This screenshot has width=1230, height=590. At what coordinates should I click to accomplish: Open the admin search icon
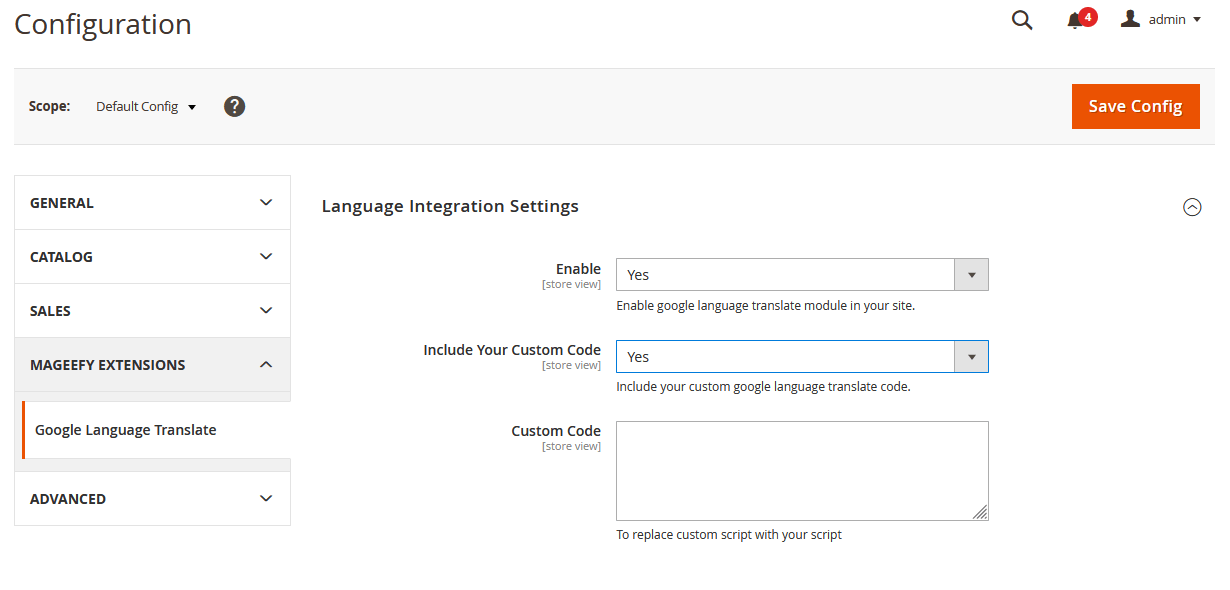(1021, 20)
